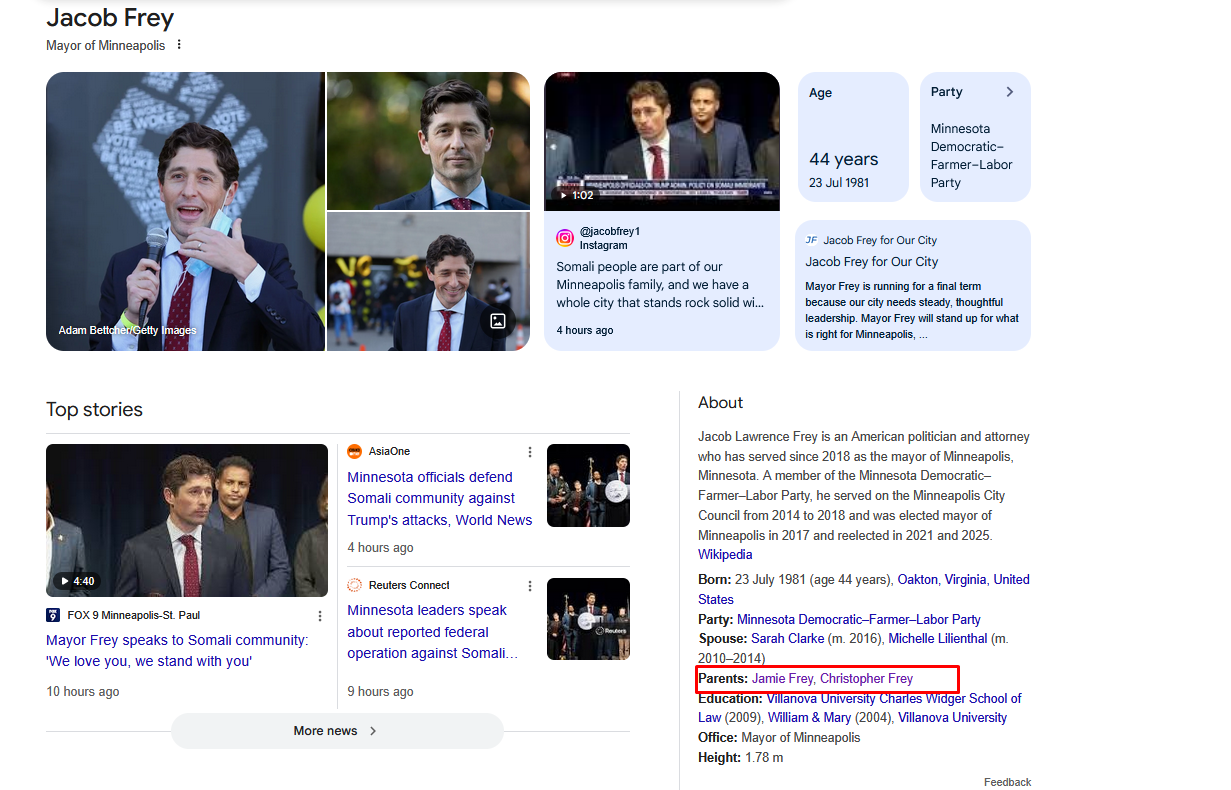1231x790 pixels.
Task: Play the 1:02 Instagram video
Action: 661,141
